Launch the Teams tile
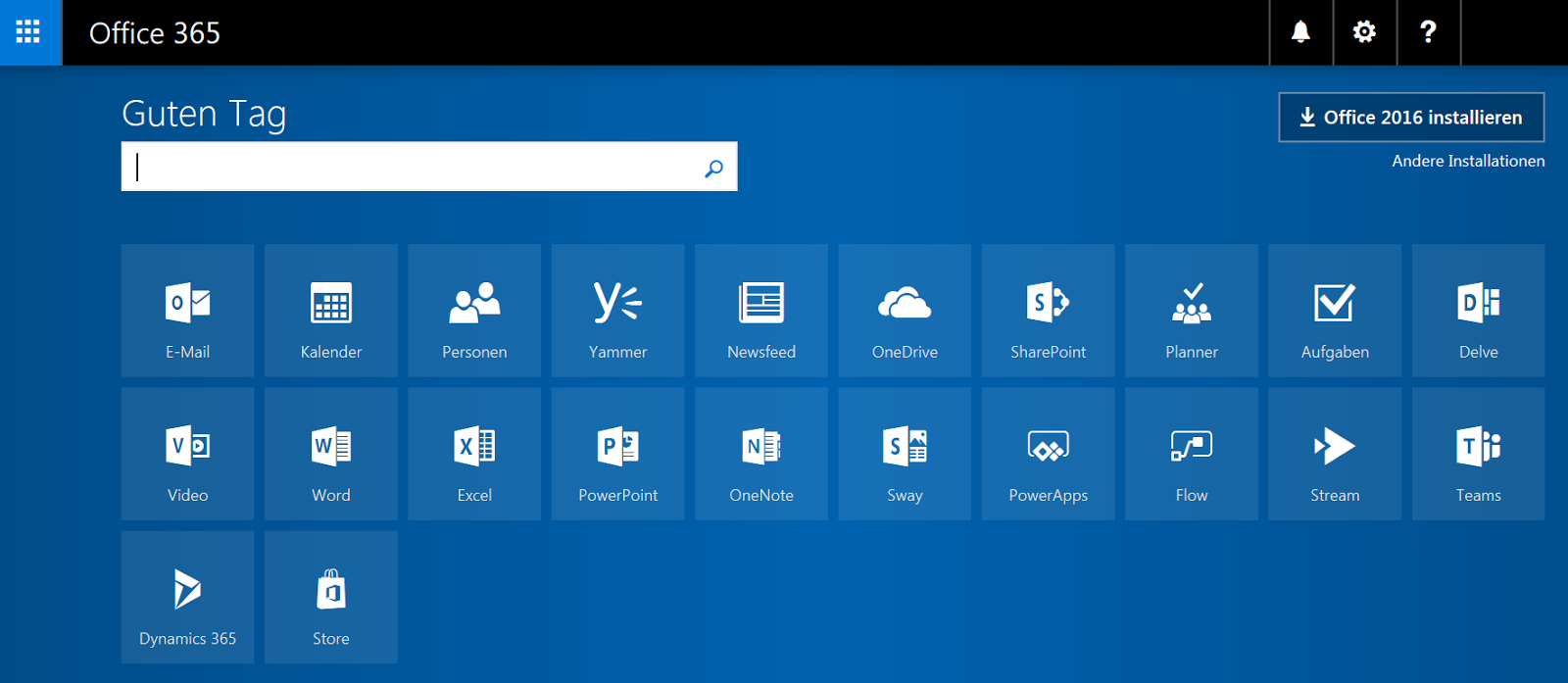 (1479, 454)
